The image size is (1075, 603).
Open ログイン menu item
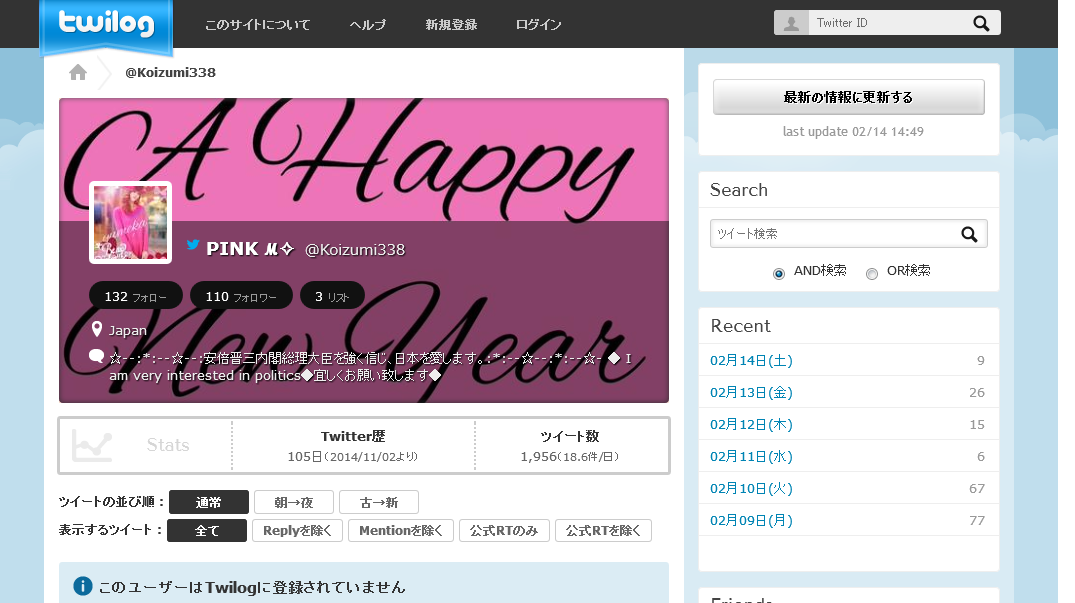pyautogui.click(x=538, y=25)
